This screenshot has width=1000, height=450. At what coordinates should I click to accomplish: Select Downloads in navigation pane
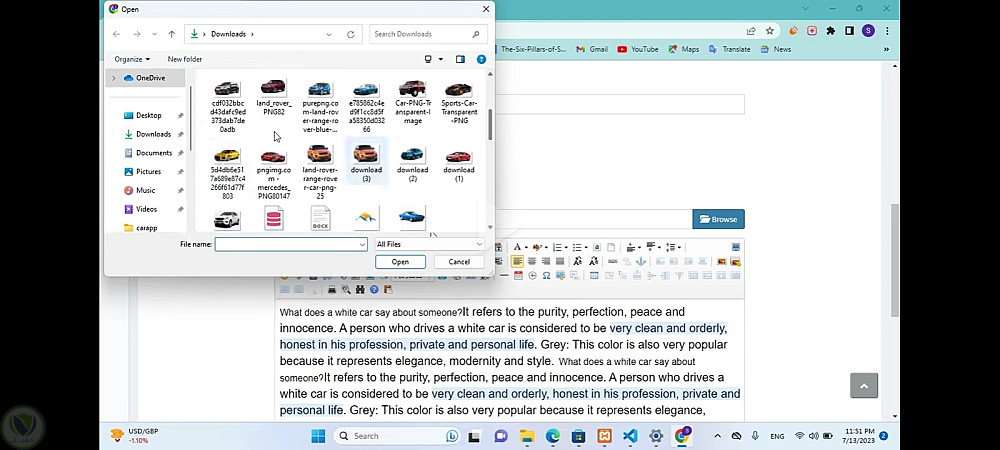point(153,134)
